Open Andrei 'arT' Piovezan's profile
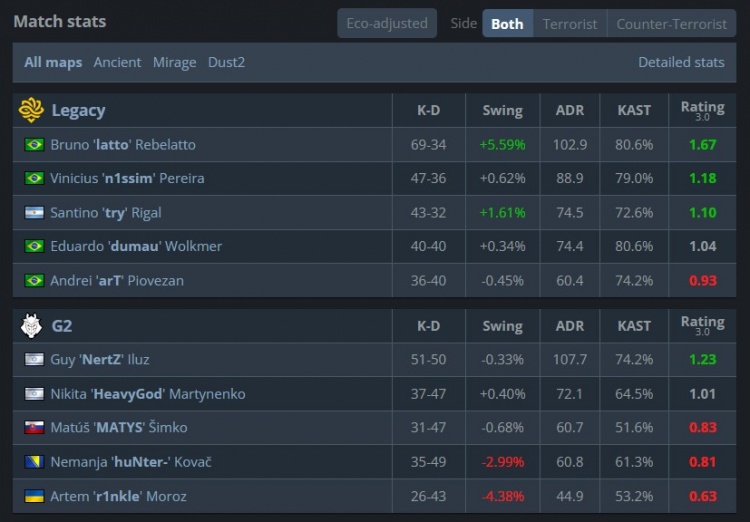The image size is (750, 522). point(117,280)
